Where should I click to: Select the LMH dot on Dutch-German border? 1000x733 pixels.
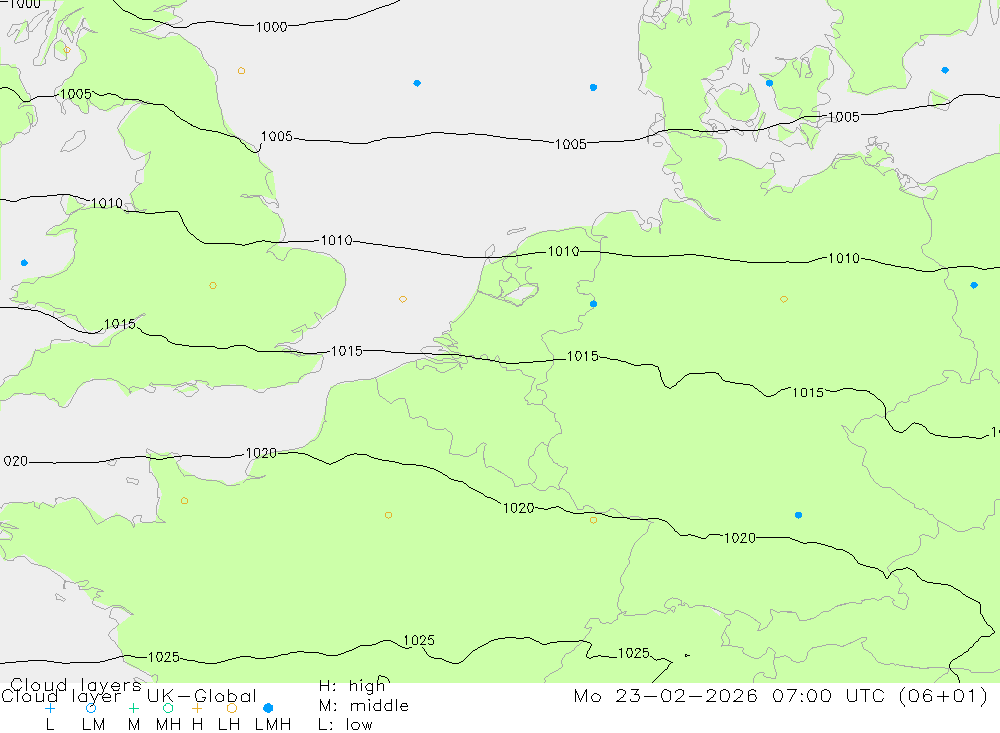coord(594,304)
